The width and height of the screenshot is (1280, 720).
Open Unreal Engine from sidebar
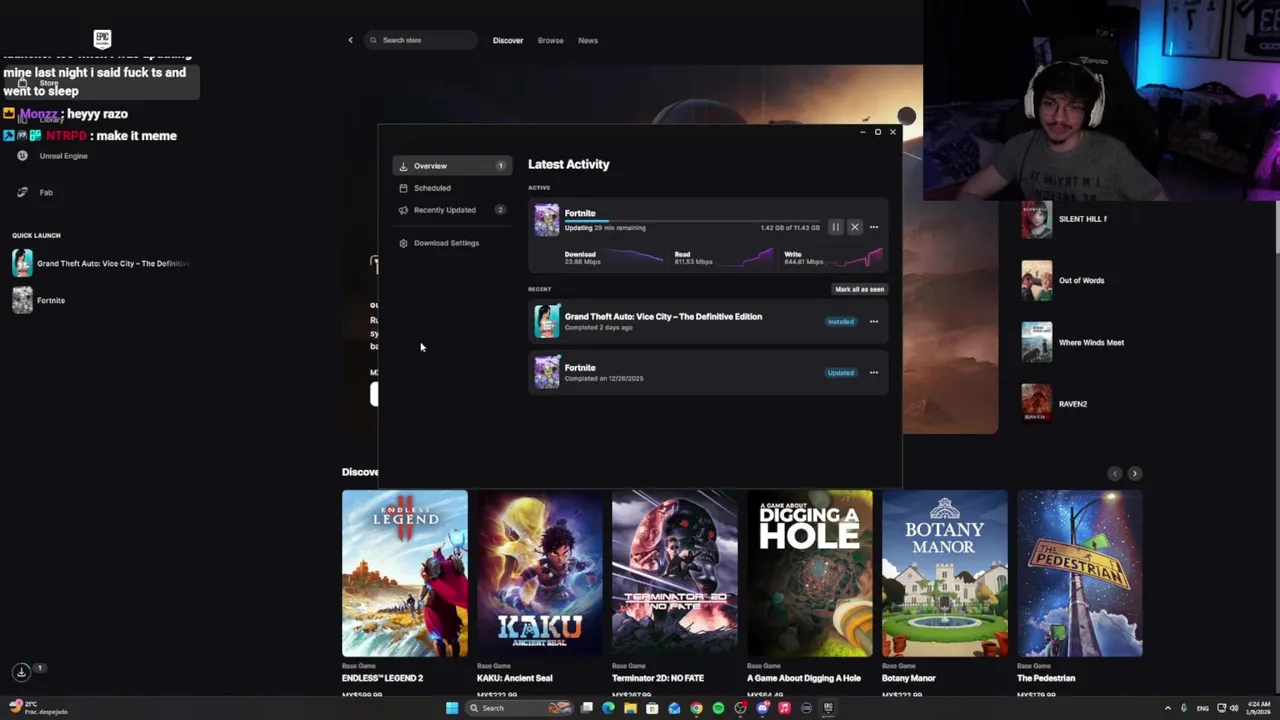(64, 156)
